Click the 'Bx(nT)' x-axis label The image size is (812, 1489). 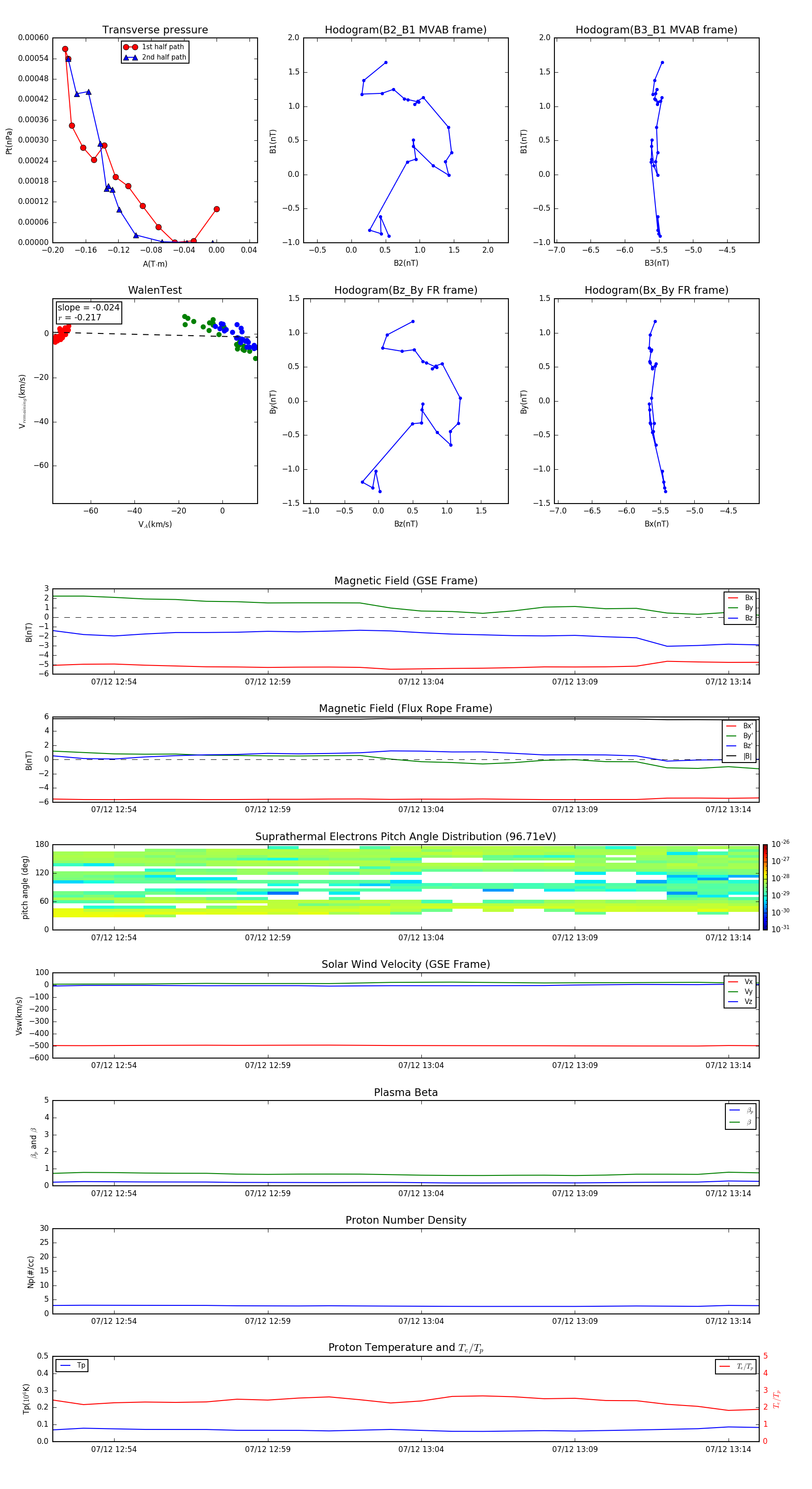pyautogui.click(x=656, y=524)
